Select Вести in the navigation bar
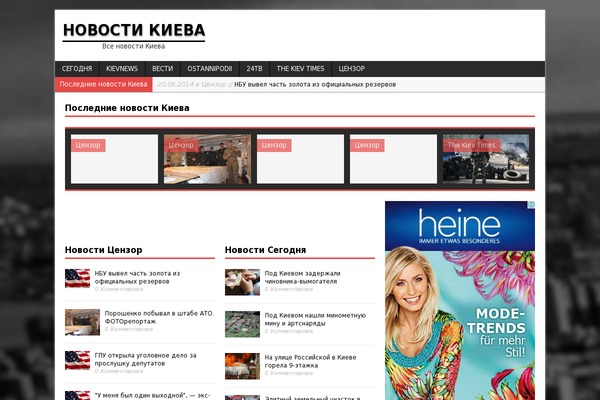 (163, 69)
